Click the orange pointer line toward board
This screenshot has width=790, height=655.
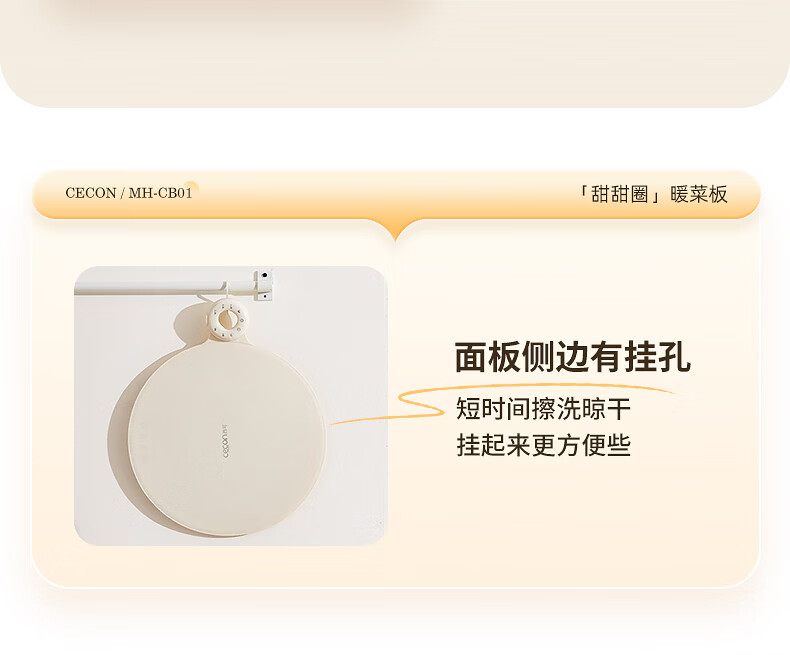click(383, 418)
